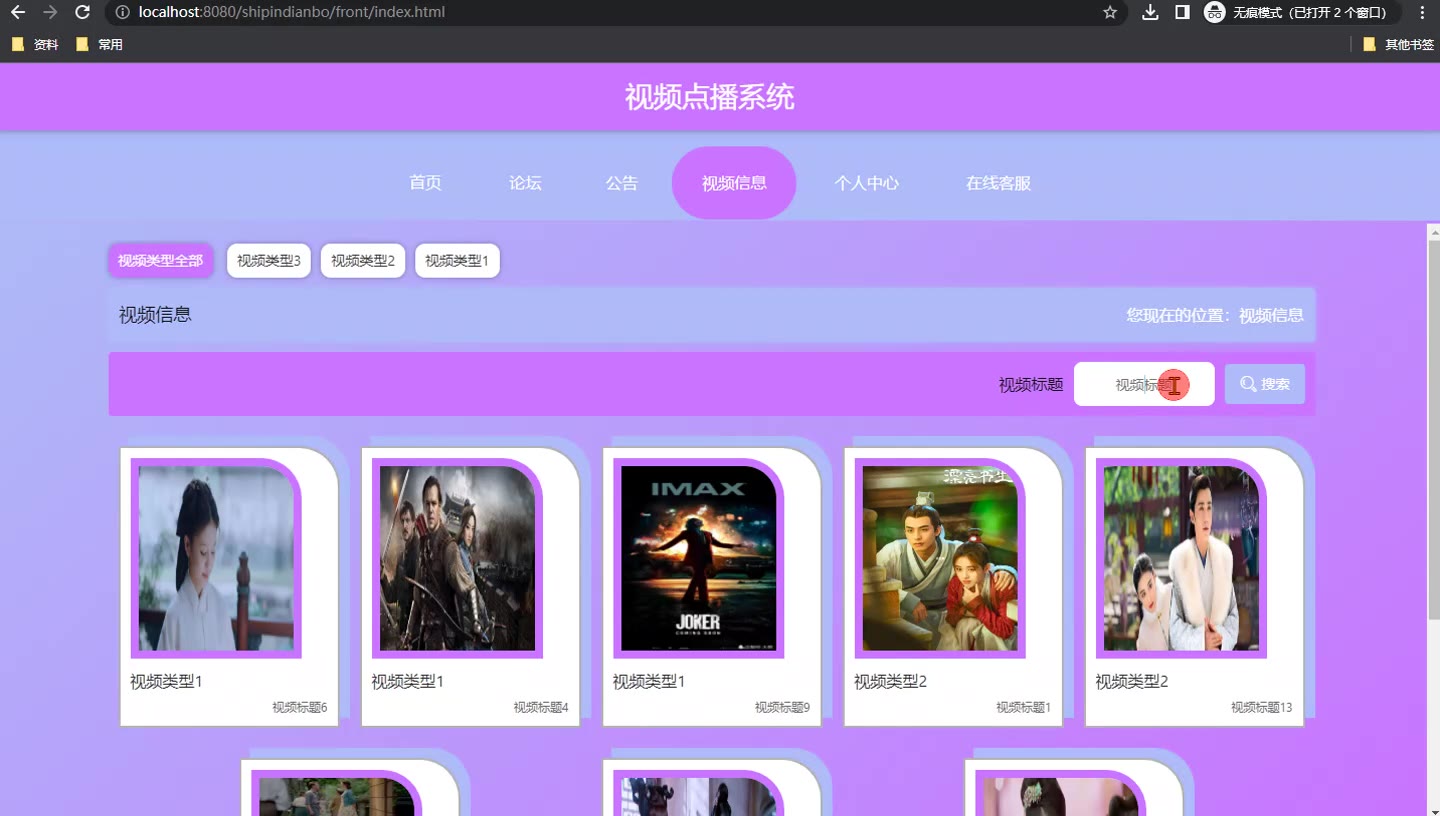
Task: Open Joker poster thumbnail 视频标题9
Action: [699, 558]
